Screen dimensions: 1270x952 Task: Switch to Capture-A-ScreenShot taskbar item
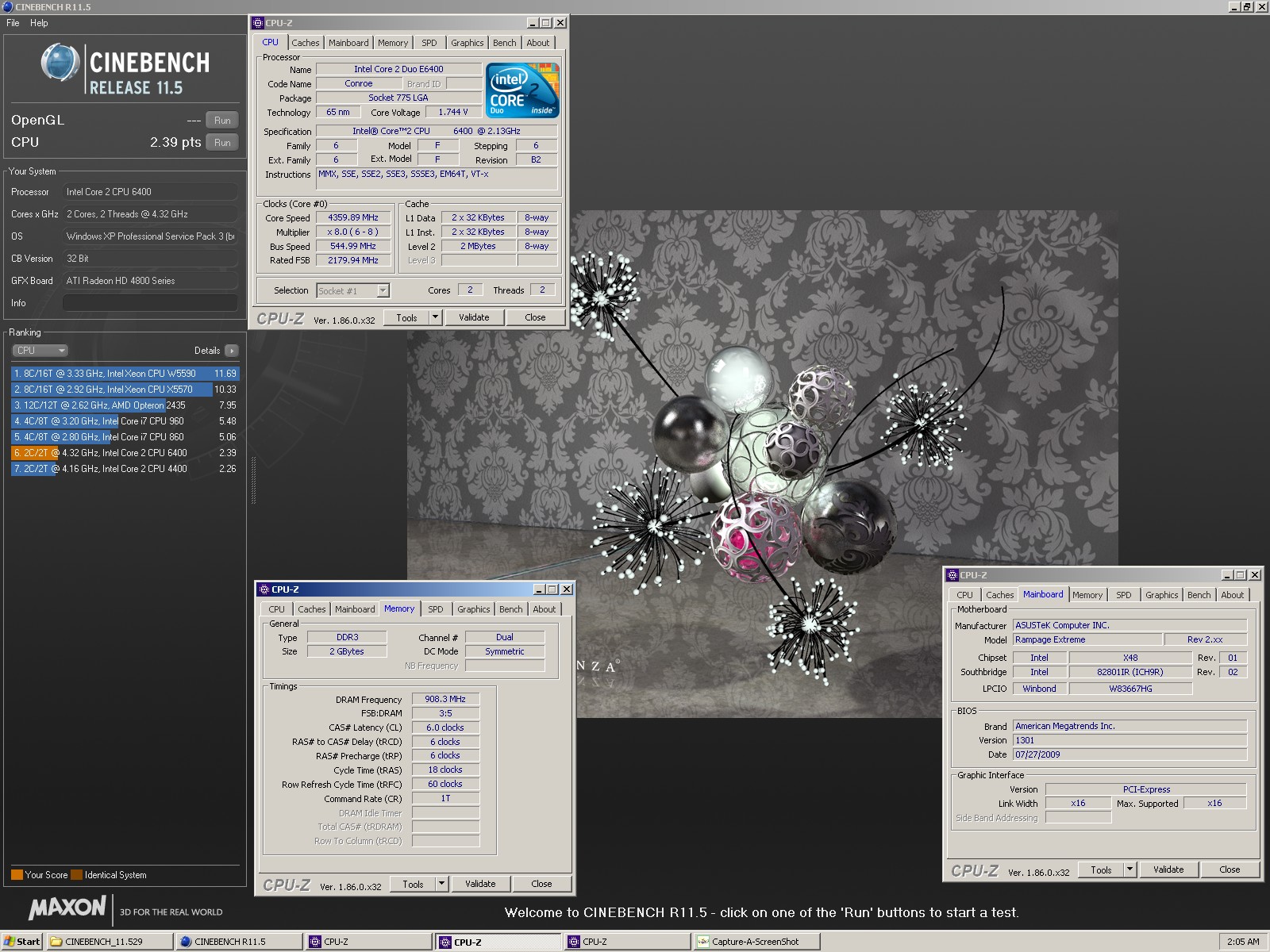tap(758, 942)
